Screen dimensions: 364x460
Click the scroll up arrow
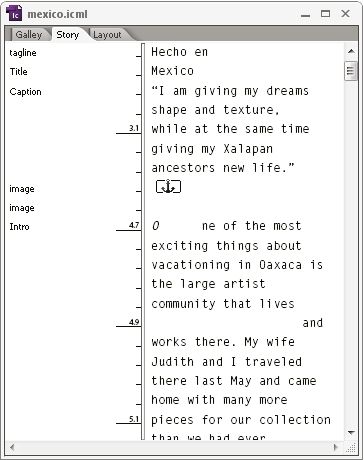click(351, 51)
